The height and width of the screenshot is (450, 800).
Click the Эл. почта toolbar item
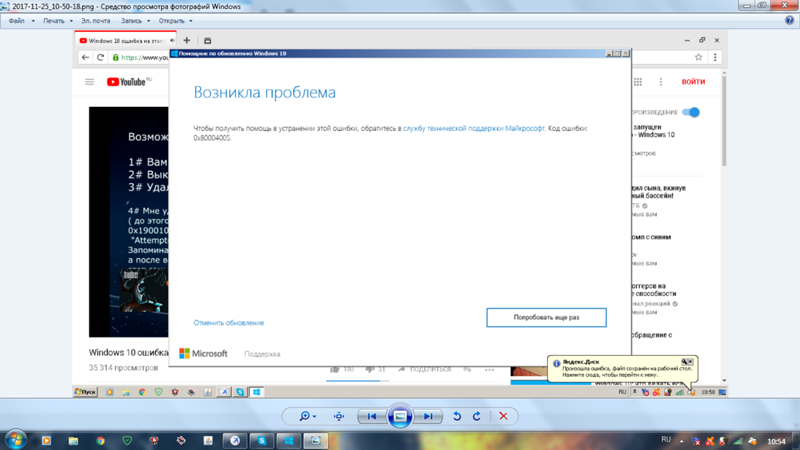click(x=95, y=21)
